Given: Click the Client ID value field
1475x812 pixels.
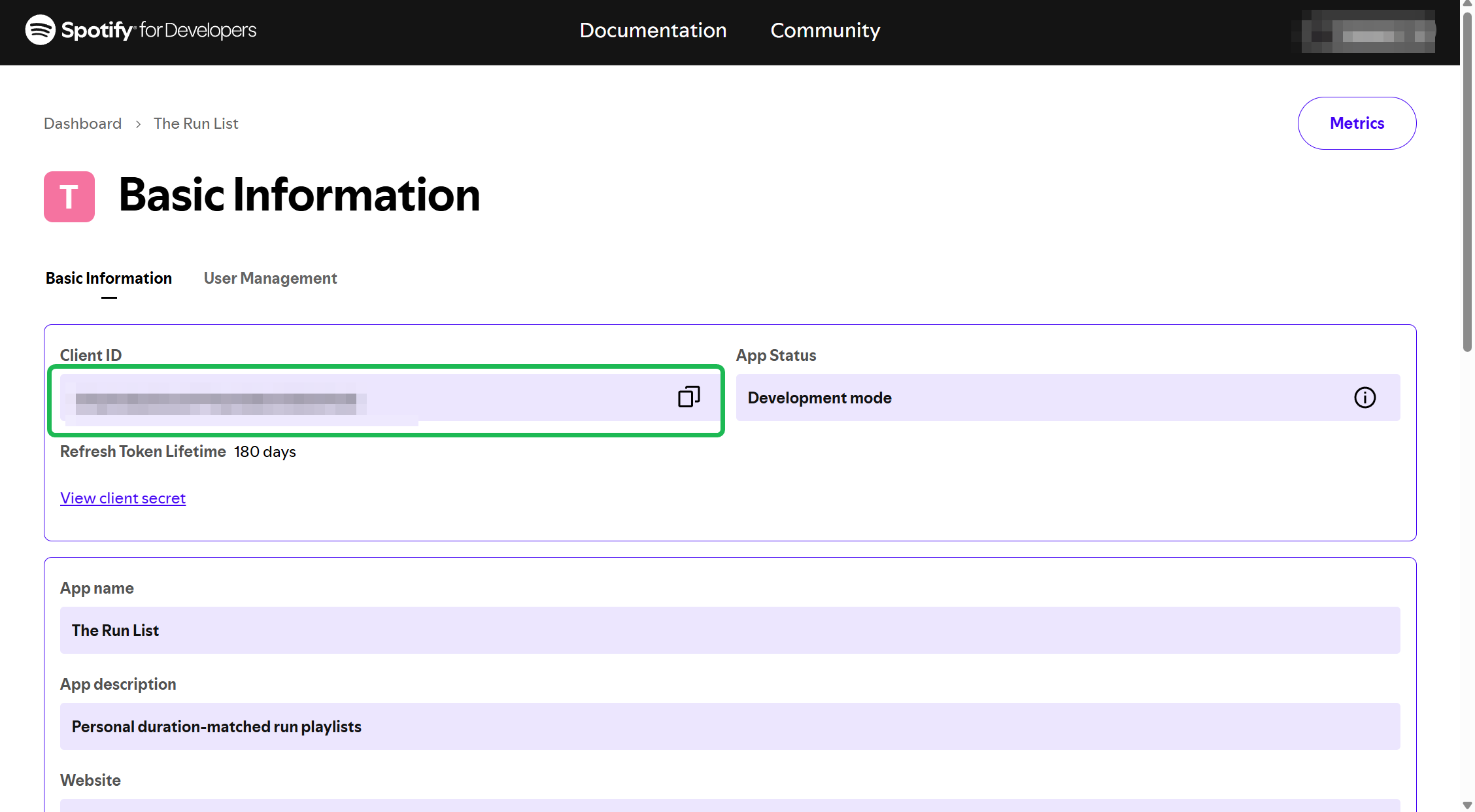Looking at the screenshot, I should (390, 398).
